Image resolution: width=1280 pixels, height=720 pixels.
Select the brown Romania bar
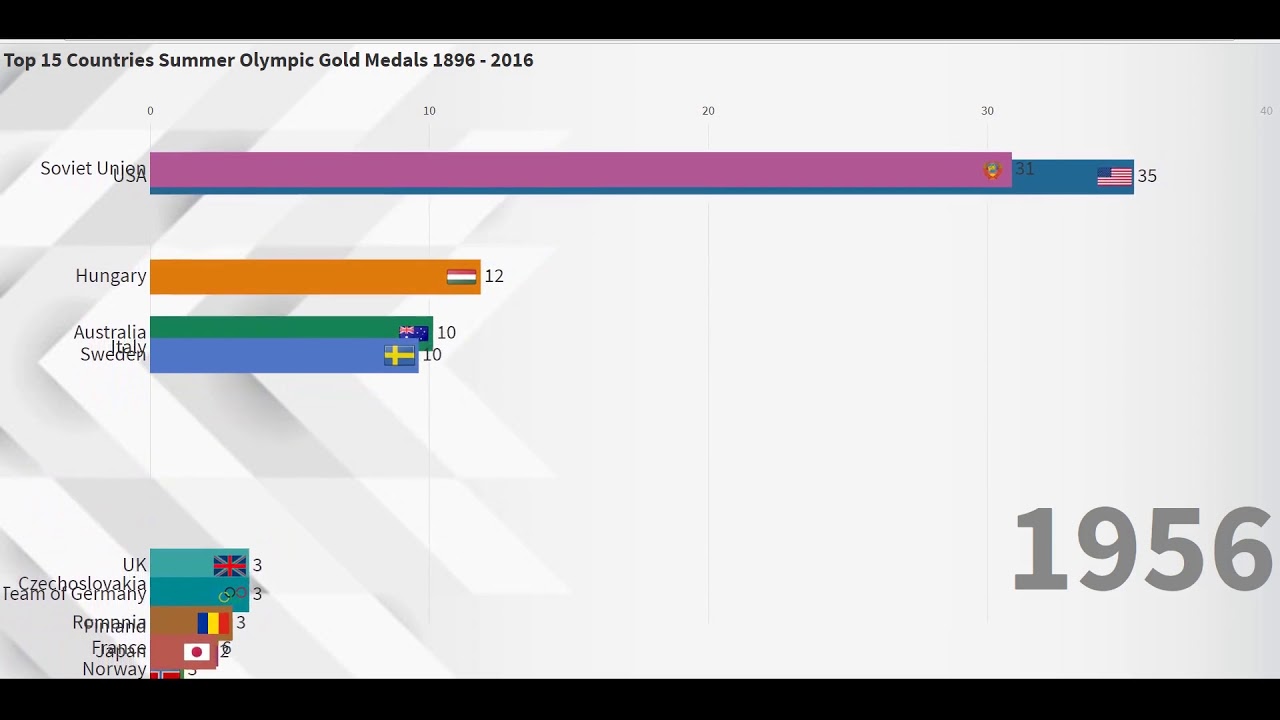(191, 624)
